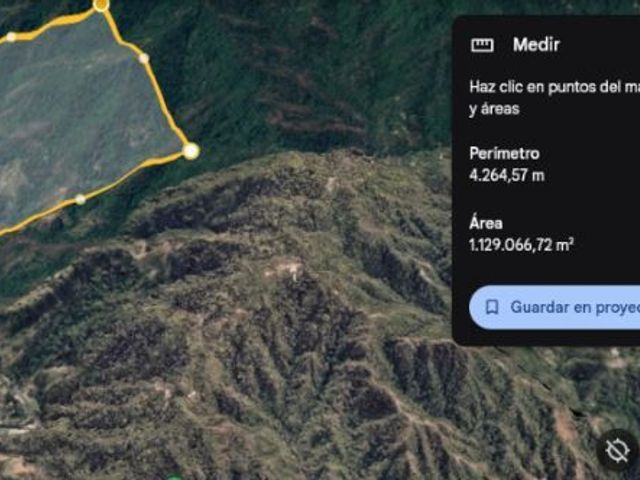640x480 pixels.
Task: Save measurement with Guardar en proyecto
Action: pyautogui.click(x=555, y=307)
